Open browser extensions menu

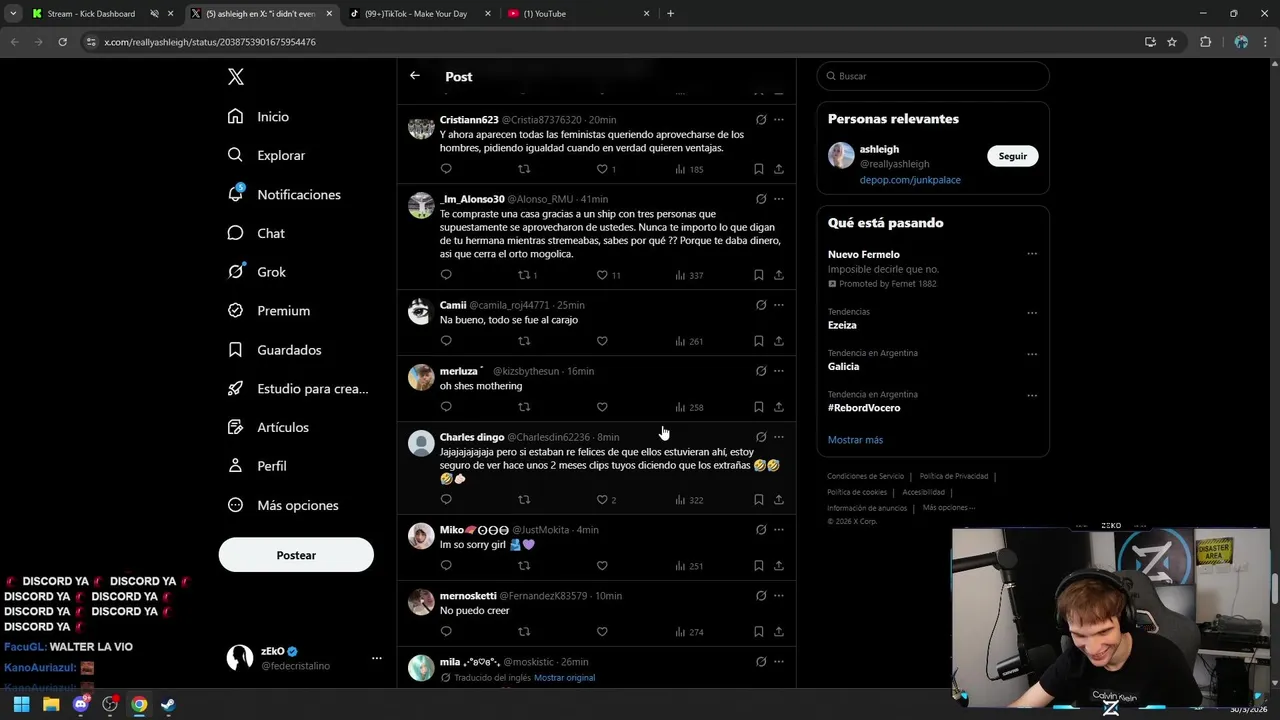pyautogui.click(x=1205, y=42)
